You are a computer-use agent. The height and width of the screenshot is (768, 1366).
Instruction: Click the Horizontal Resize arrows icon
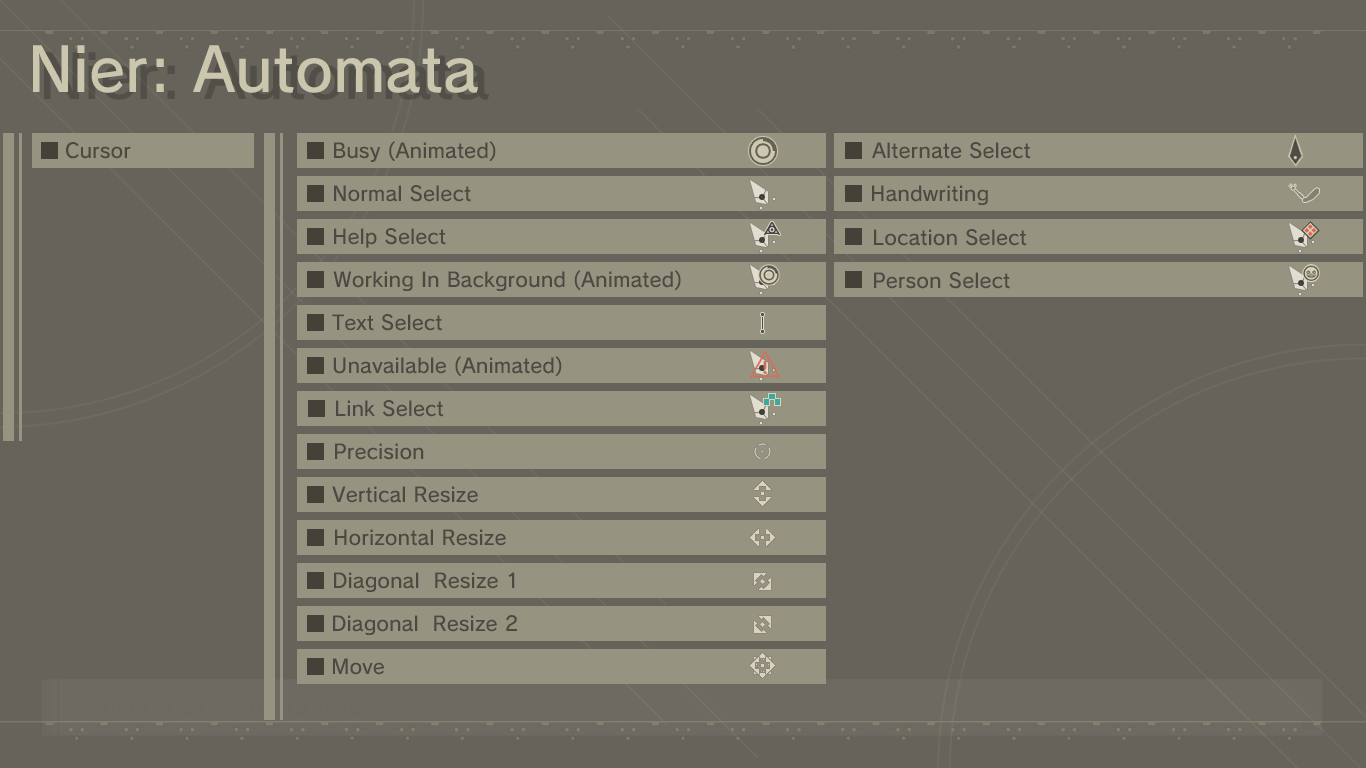point(762,538)
